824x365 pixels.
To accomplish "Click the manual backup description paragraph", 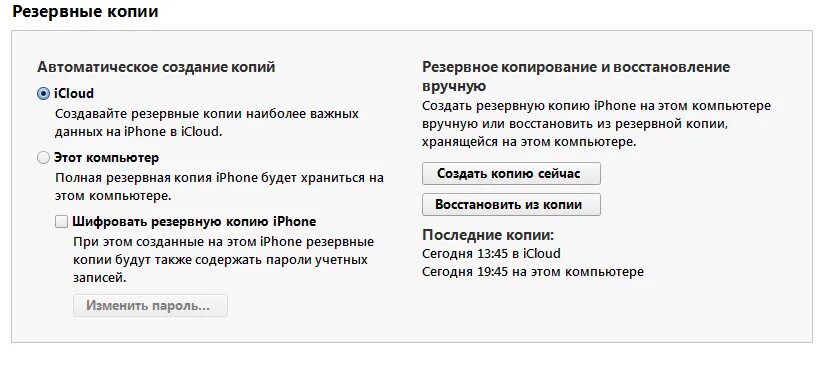I will (596, 124).
